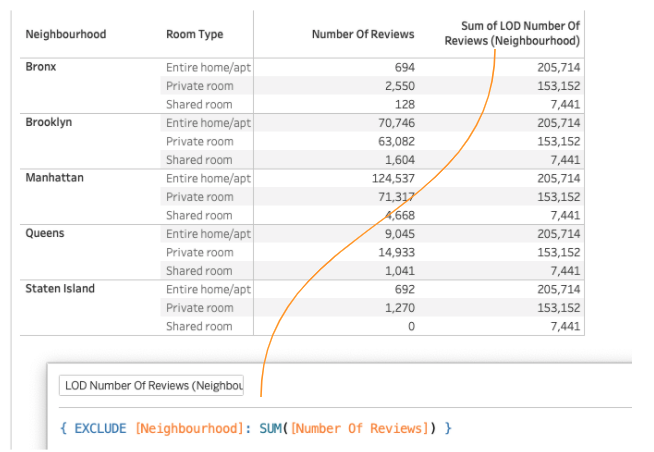Select the 14,933 reviews cell

pyautogui.click(x=393, y=252)
